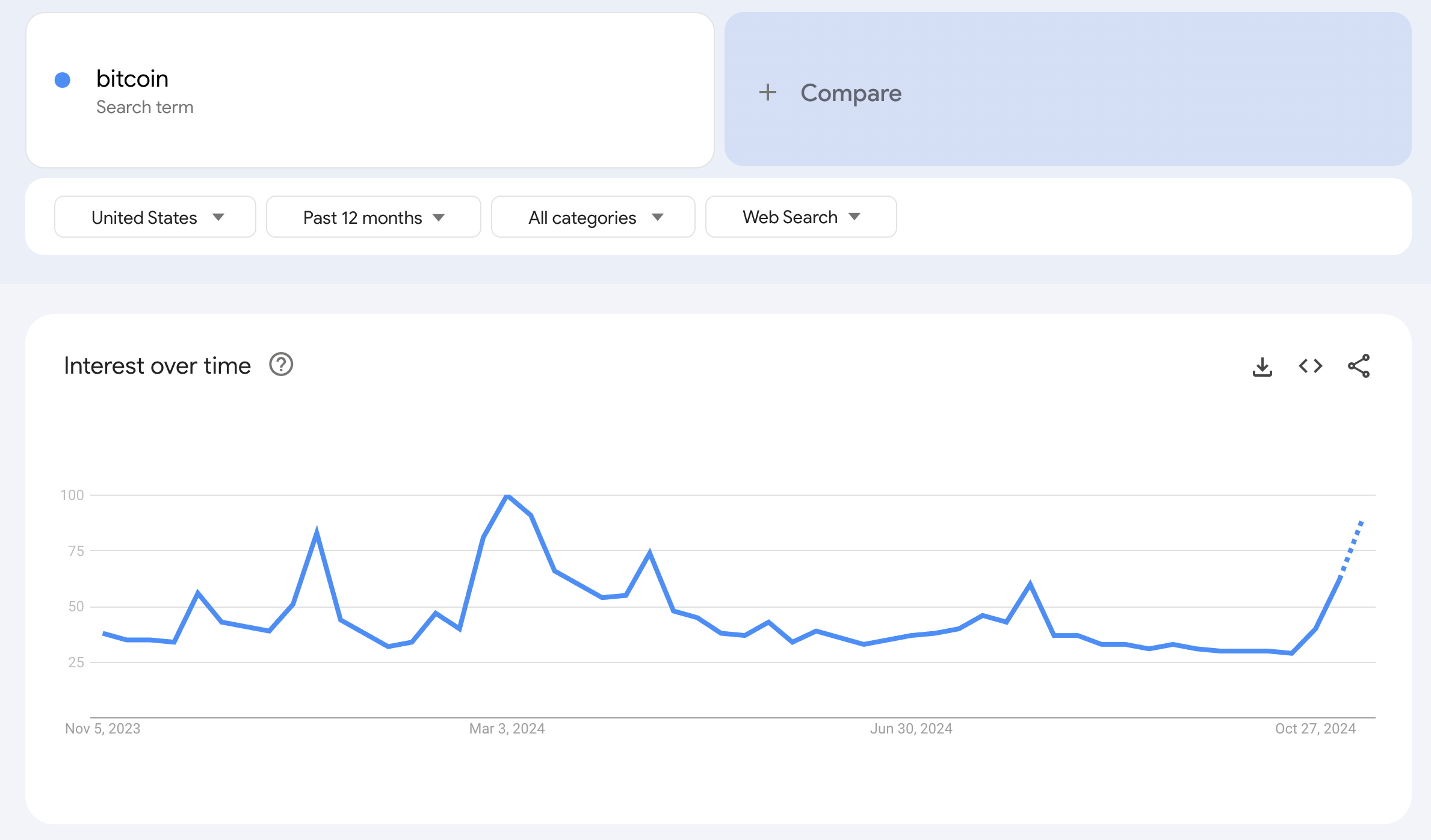Click the blue bitcoin color dot

63,80
